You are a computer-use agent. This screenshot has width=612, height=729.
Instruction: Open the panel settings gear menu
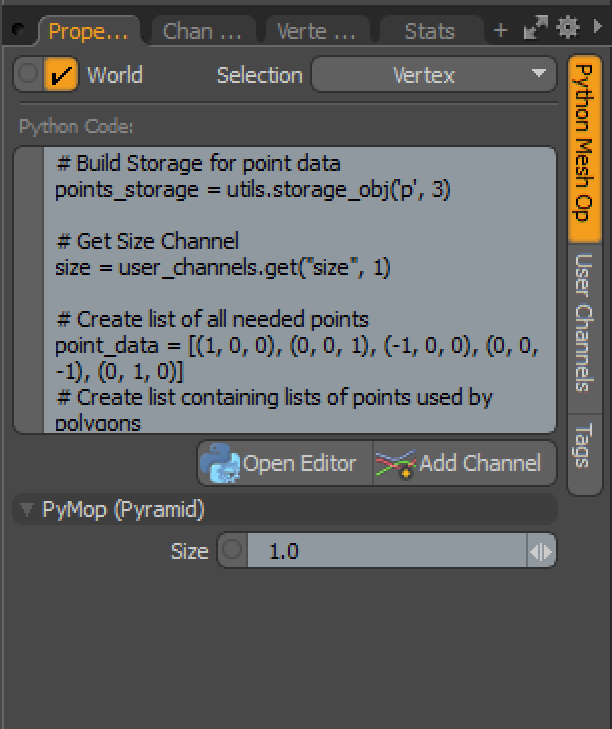pyautogui.click(x=568, y=27)
